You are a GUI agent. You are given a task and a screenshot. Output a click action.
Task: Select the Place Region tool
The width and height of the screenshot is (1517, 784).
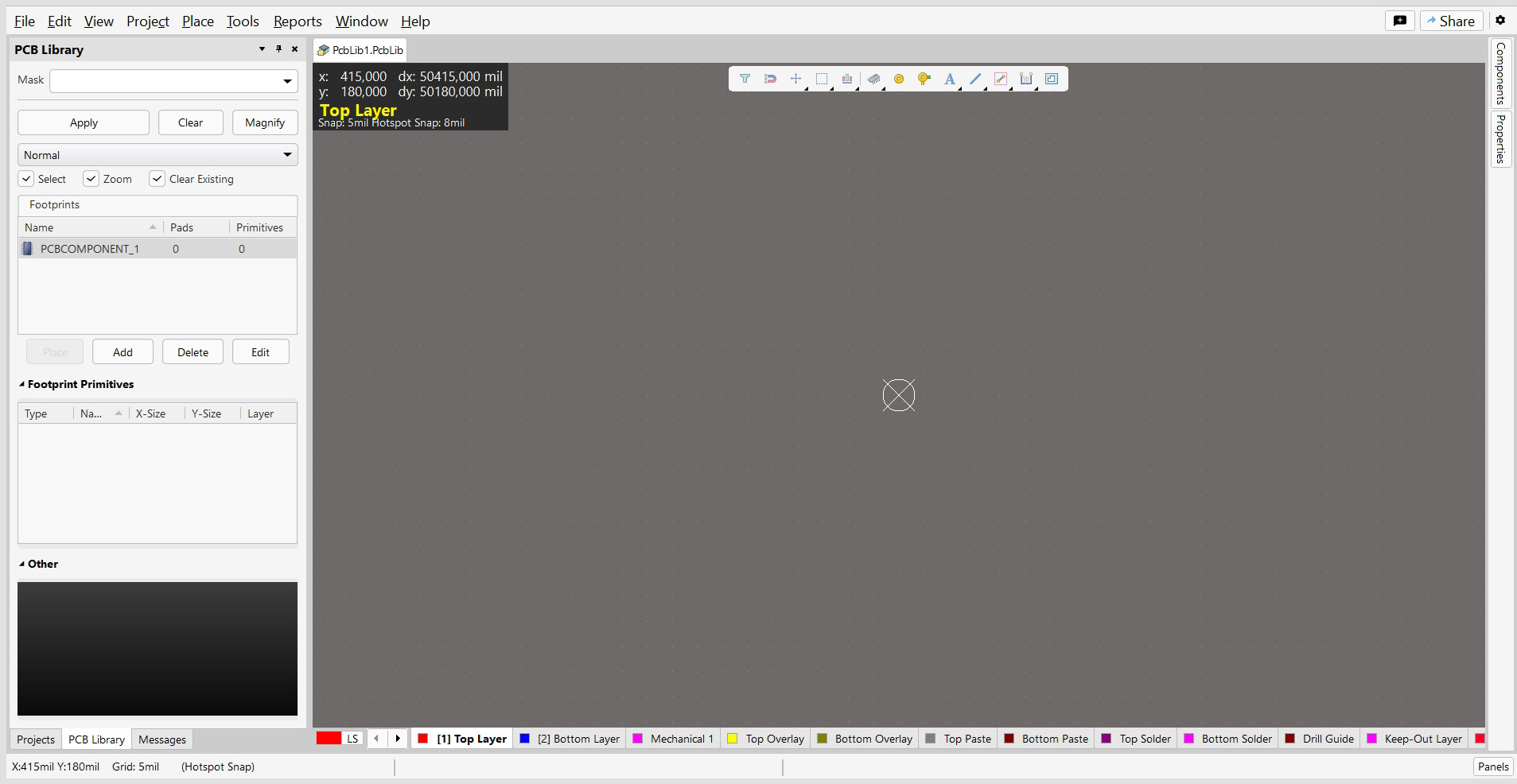pos(1052,79)
